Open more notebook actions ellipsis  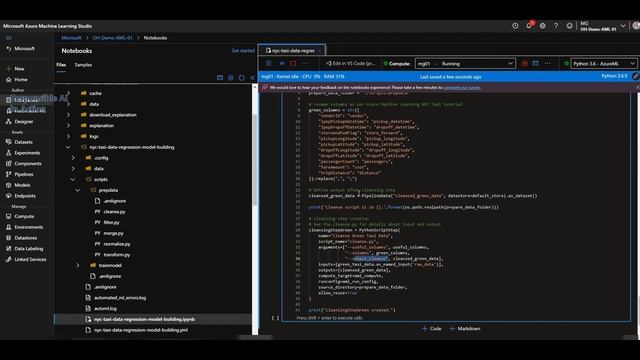[x=305, y=63]
